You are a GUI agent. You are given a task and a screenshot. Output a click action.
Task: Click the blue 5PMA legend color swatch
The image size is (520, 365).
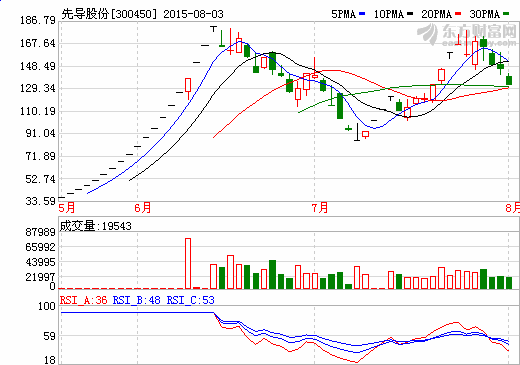coord(362,14)
